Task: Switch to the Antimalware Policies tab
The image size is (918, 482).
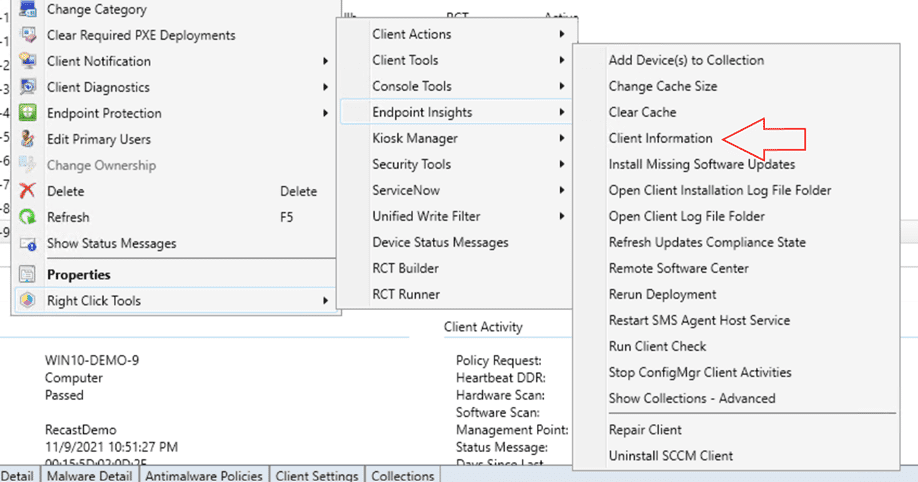Action: click(x=204, y=476)
